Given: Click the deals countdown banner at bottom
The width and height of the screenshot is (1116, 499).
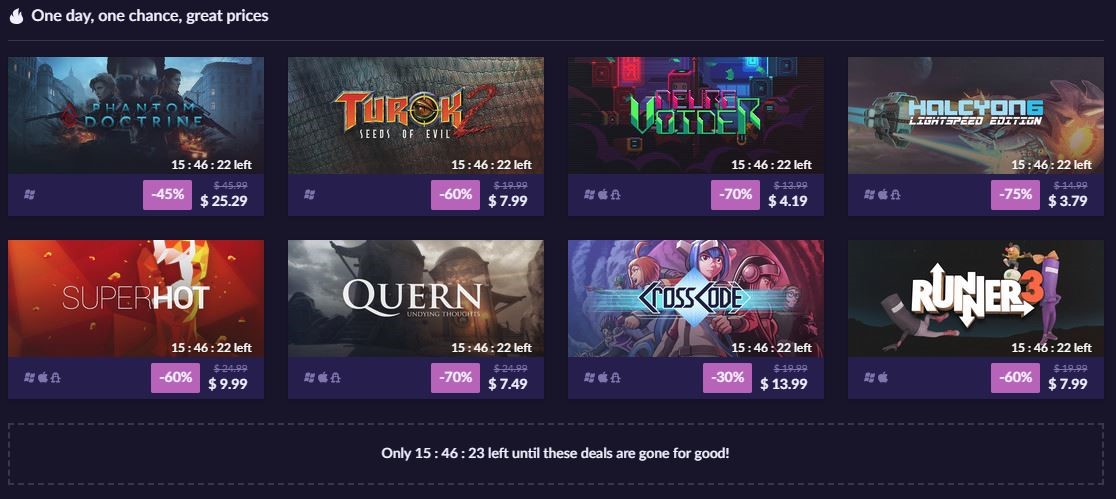Looking at the screenshot, I should (x=555, y=453).
